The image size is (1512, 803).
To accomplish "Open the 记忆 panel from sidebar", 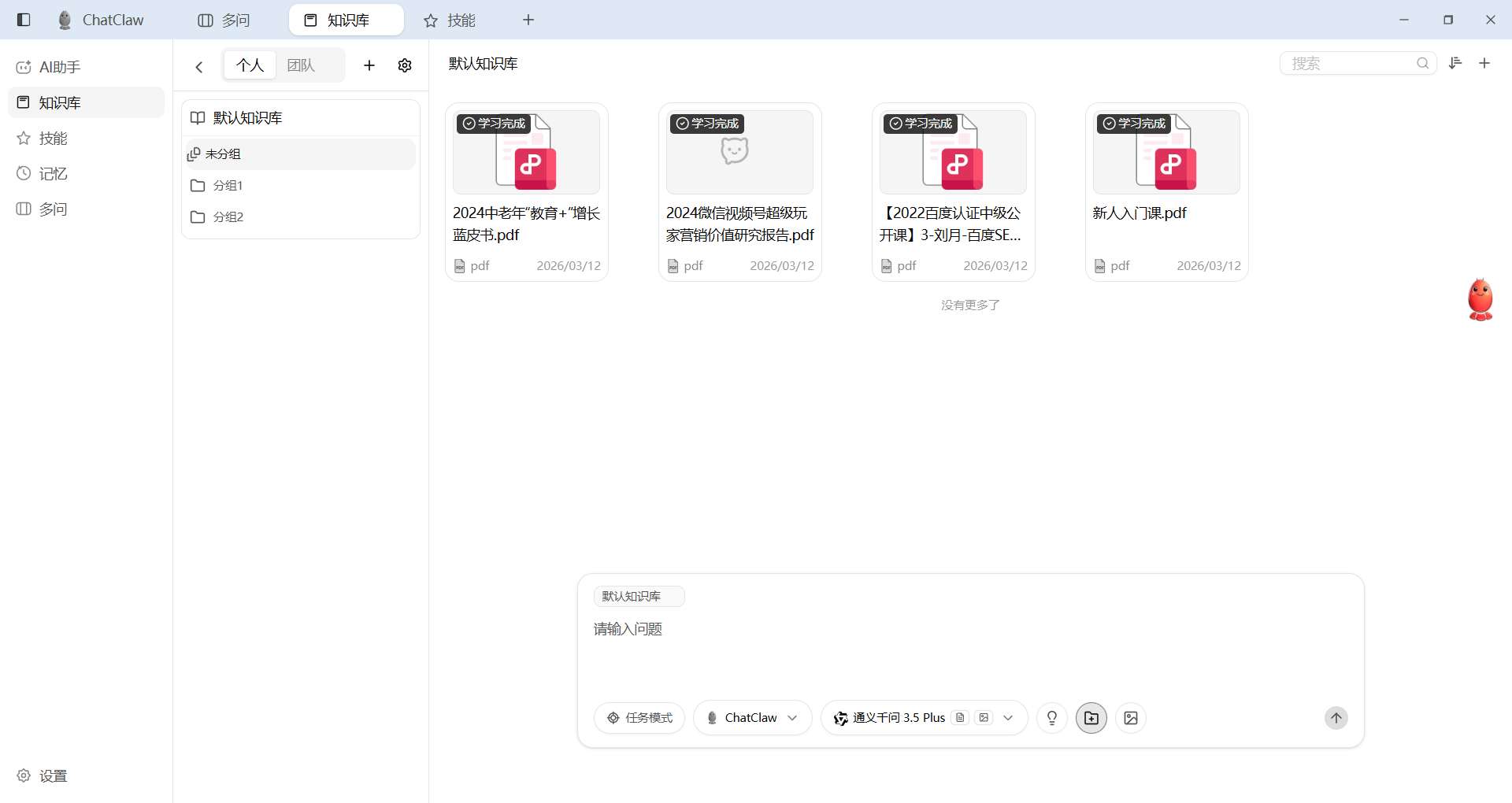I will (53, 173).
